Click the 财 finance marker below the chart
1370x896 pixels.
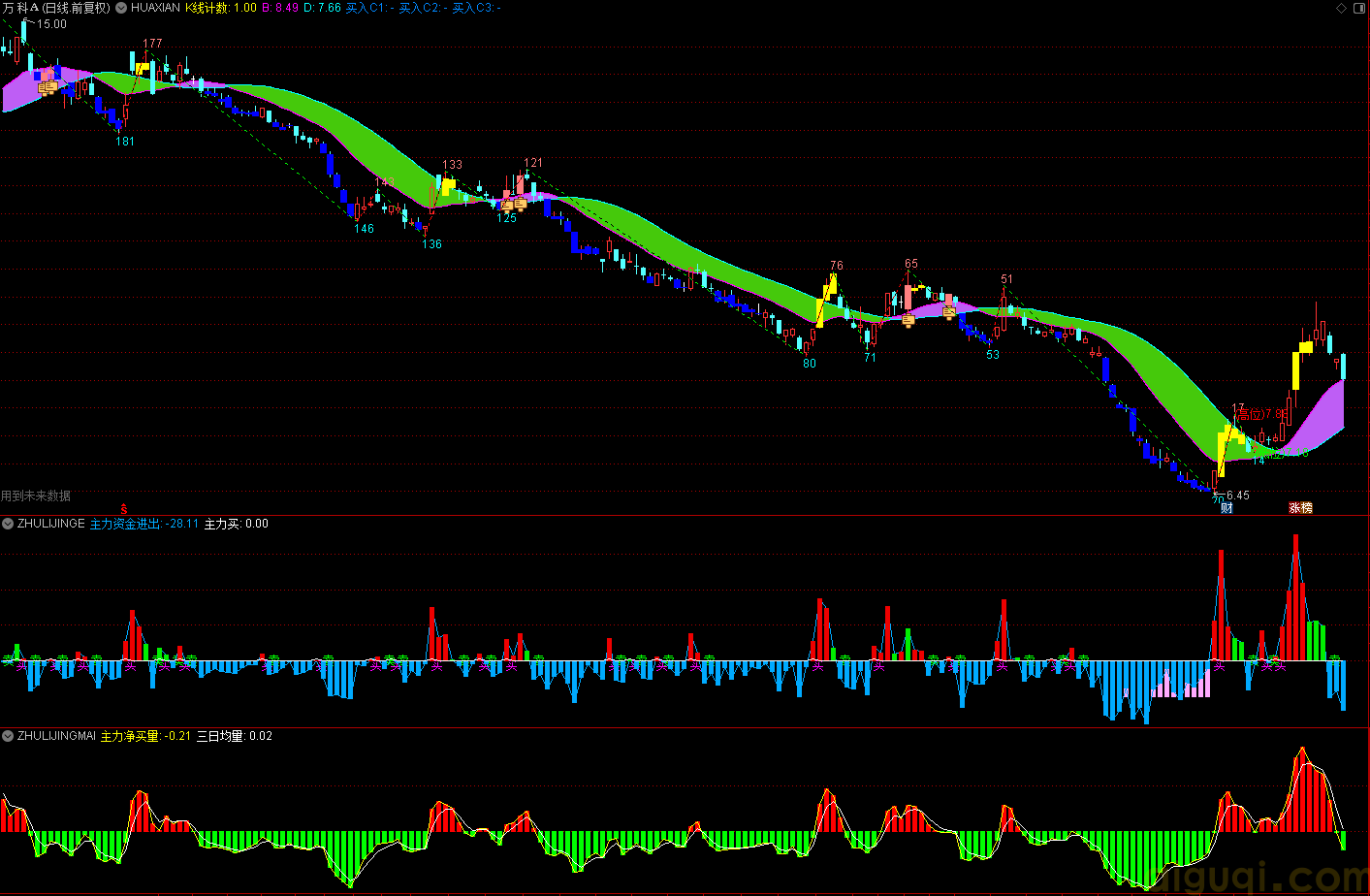1227,508
